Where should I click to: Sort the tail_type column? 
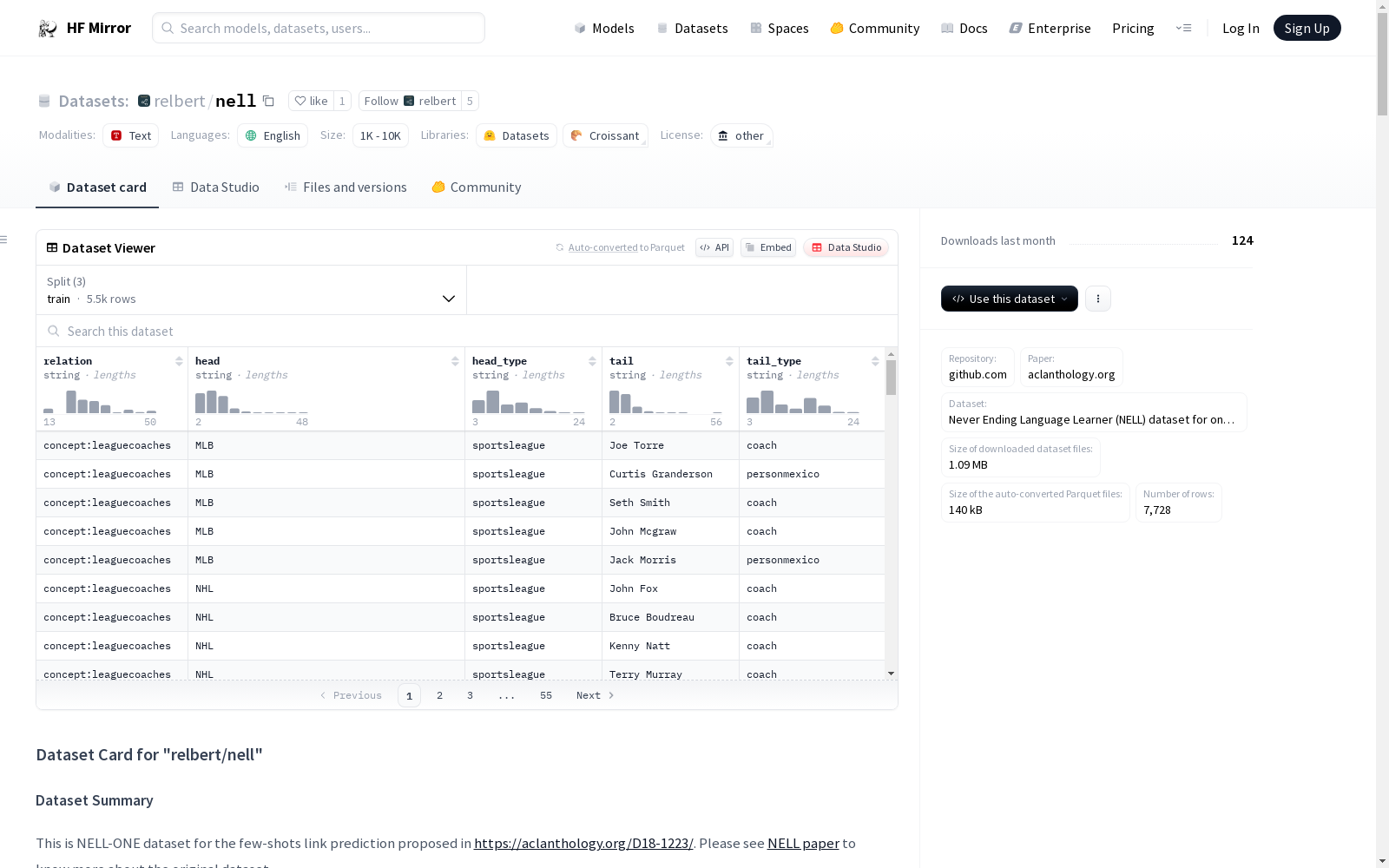pyautogui.click(x=875, y=361)
